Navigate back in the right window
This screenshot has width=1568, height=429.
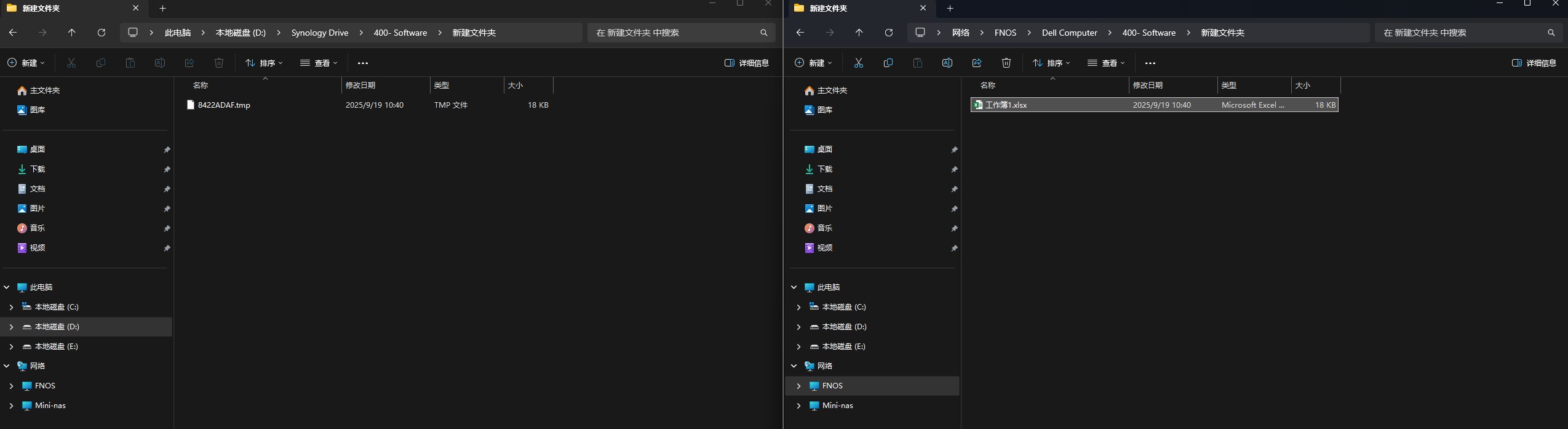pyautogui.click(x=800, y=33)
